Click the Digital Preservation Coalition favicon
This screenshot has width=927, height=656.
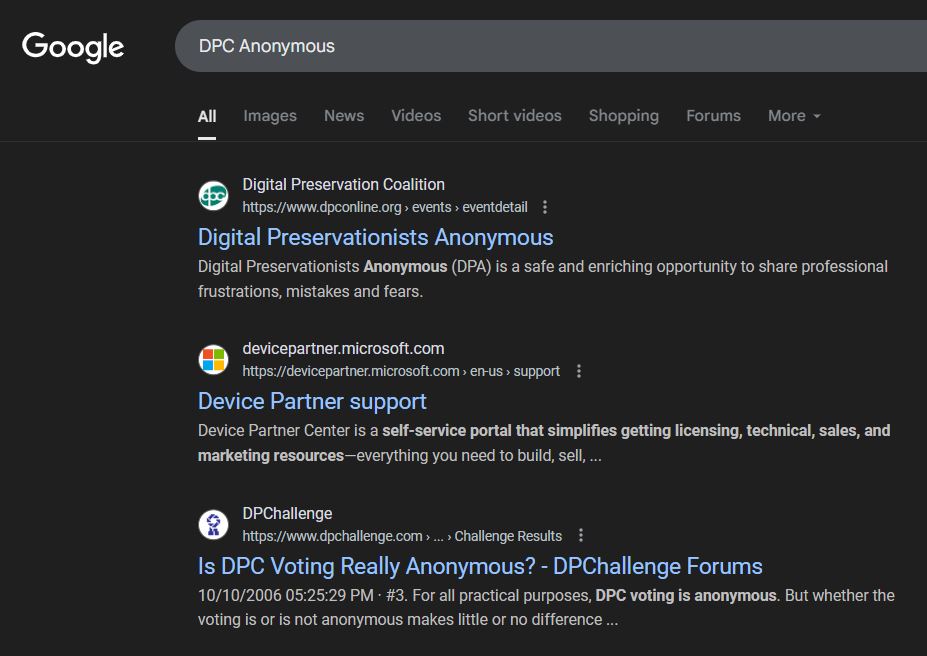[213, 196]
